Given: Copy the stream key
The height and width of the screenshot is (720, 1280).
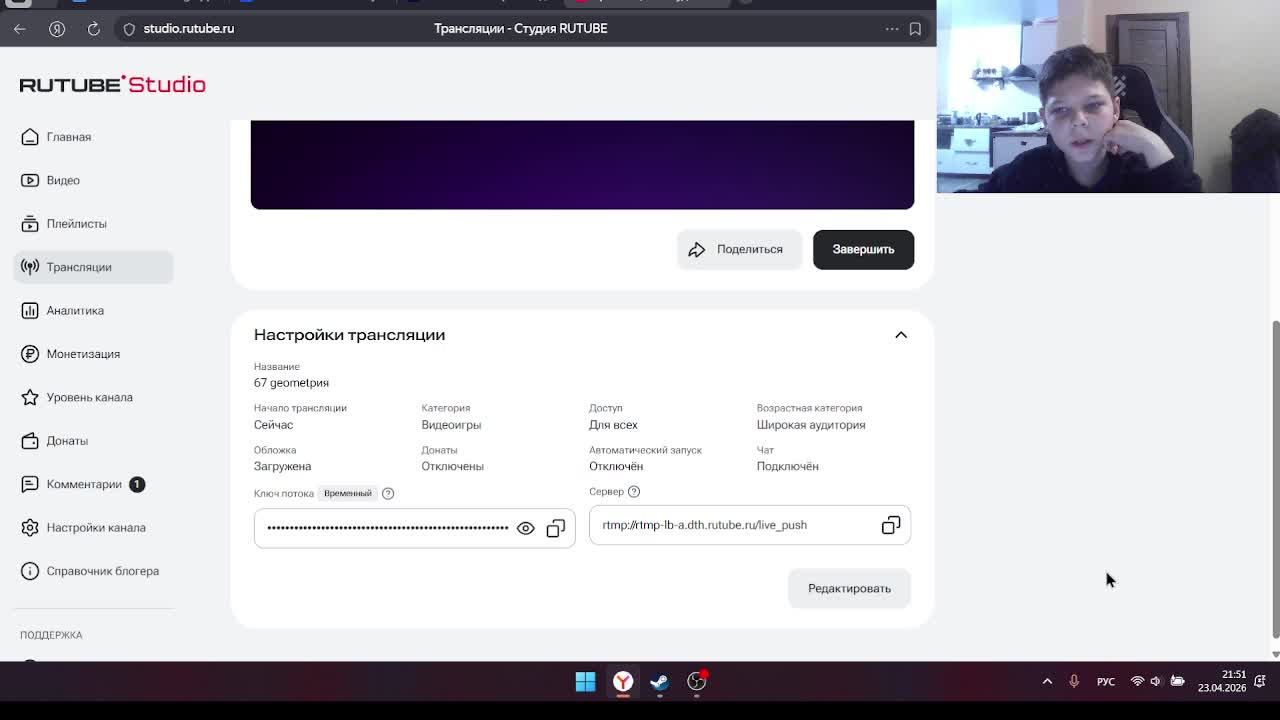Looking at the screenshot, I should click(556, 528).
